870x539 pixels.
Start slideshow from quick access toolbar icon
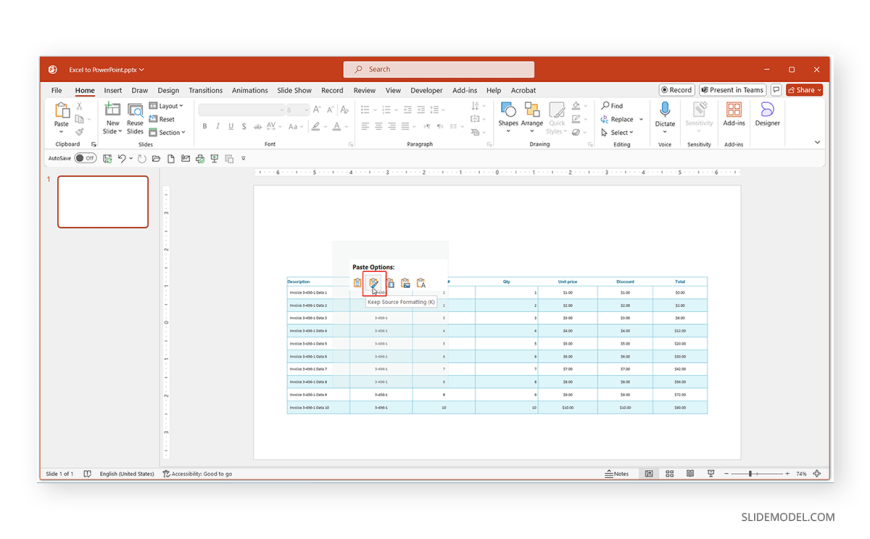(x=214, y=159)
